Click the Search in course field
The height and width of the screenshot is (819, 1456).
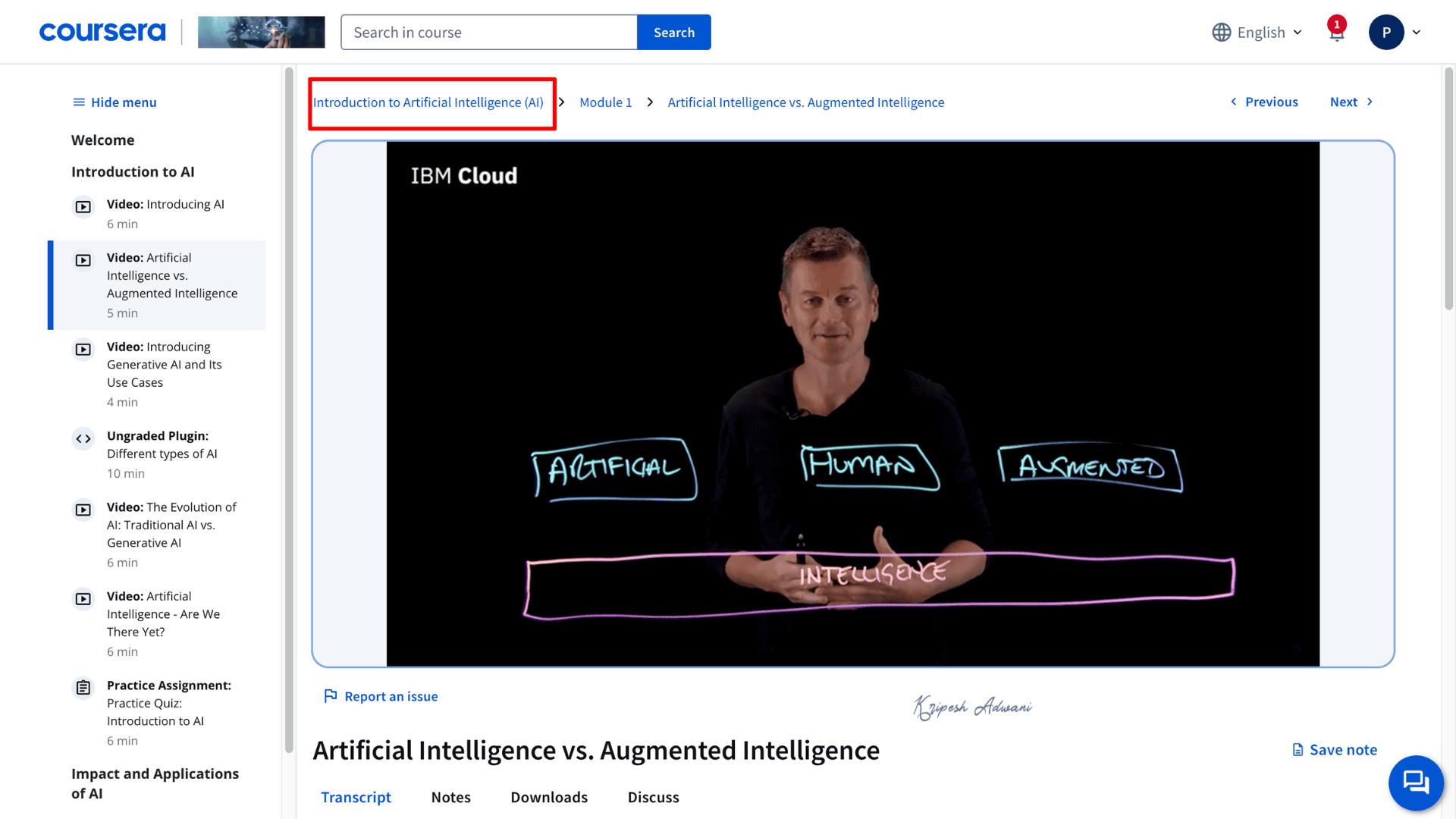489,33
